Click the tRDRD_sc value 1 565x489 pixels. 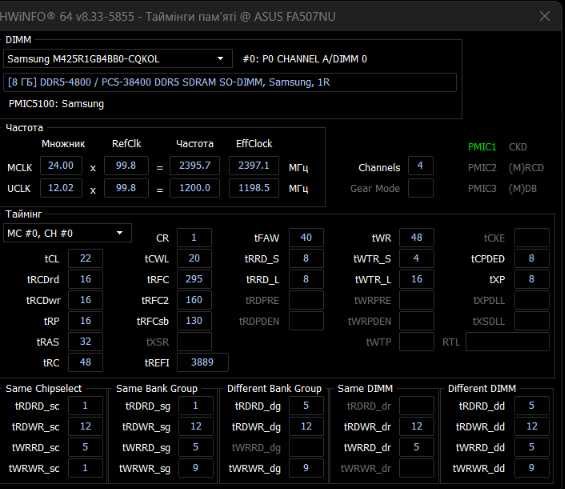[85, 406]
